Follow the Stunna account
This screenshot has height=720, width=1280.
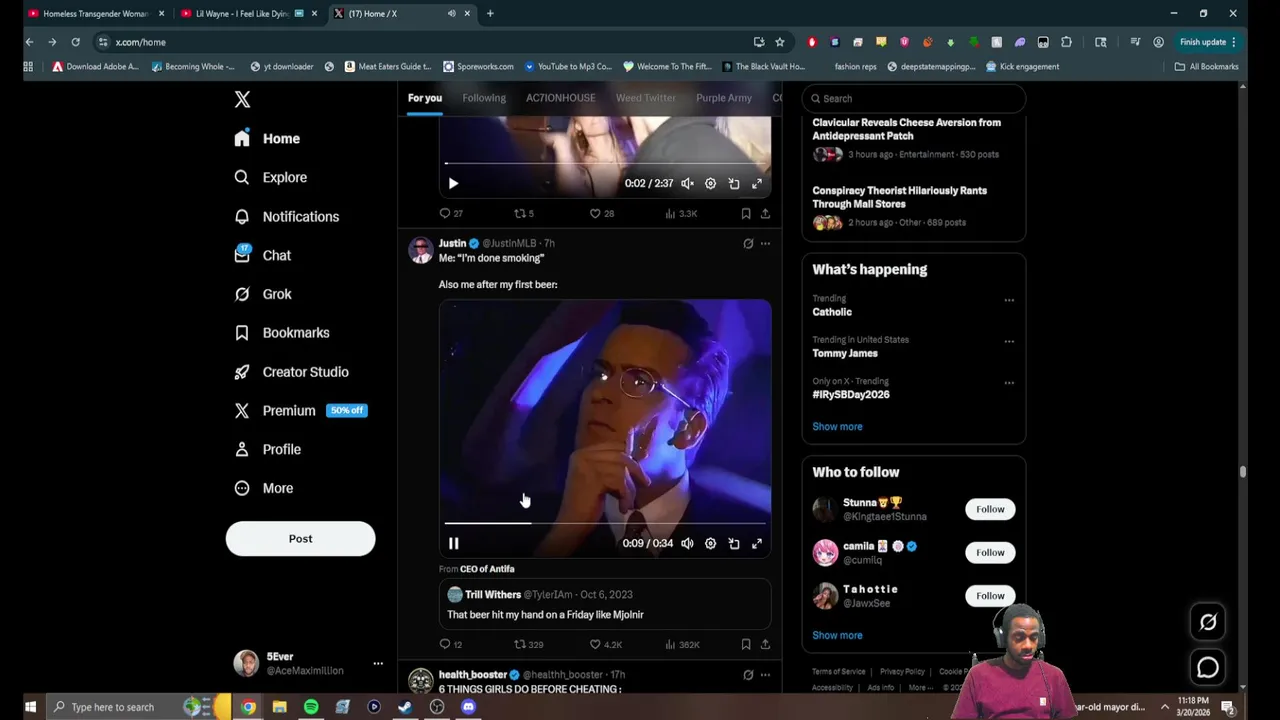tap(990, 509)
